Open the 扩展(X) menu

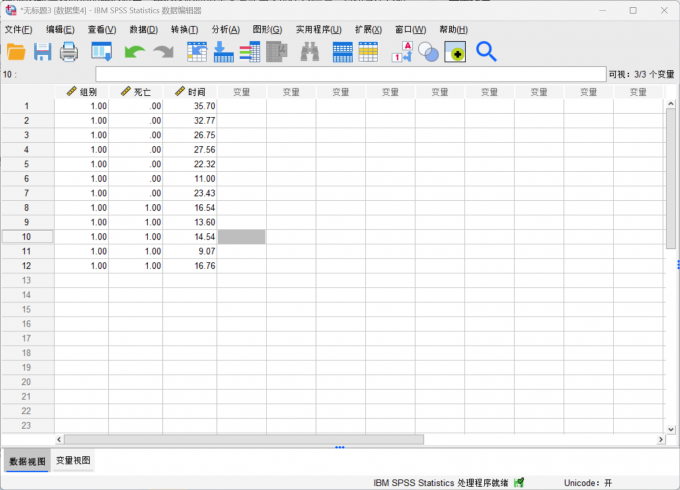point(368,29)
